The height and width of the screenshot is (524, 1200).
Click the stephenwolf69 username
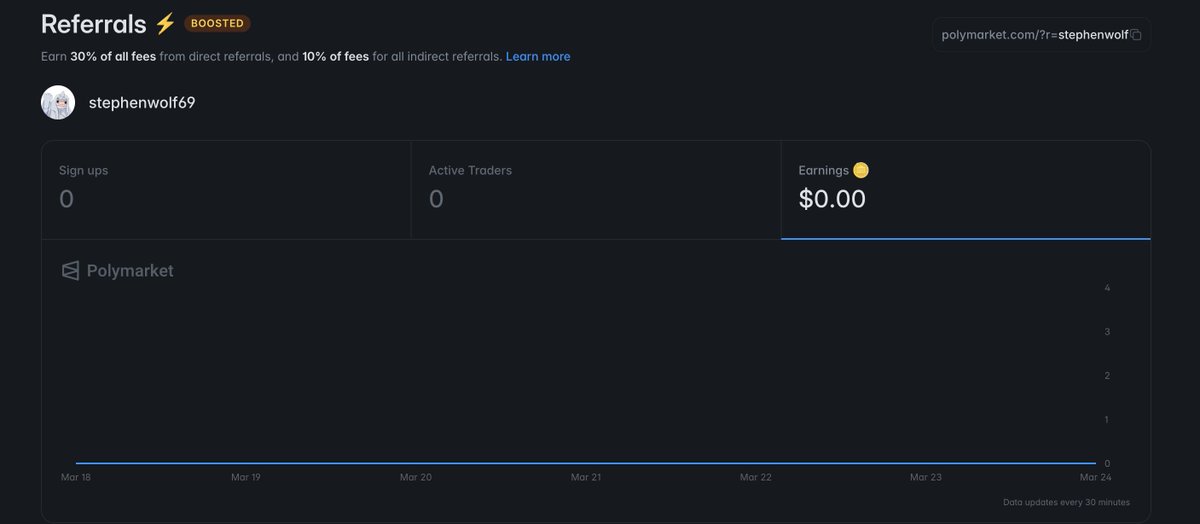[x=142, y=102]
